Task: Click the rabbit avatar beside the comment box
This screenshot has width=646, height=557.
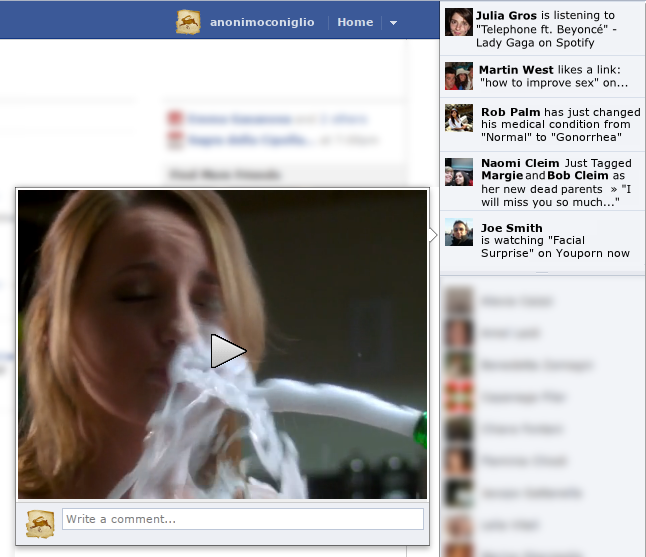Action: [40, 524]
